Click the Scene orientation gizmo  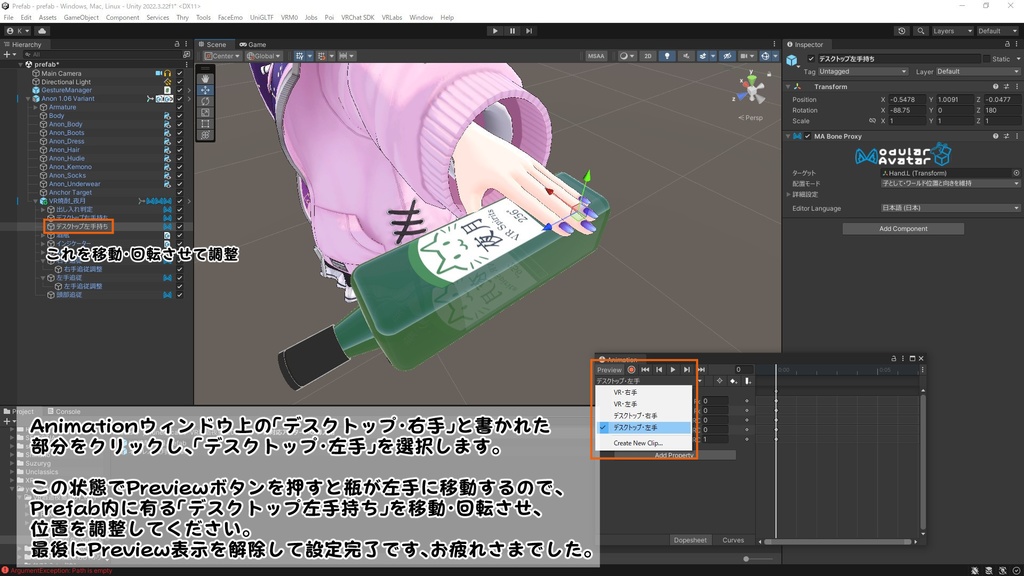[x=752, y=89]
